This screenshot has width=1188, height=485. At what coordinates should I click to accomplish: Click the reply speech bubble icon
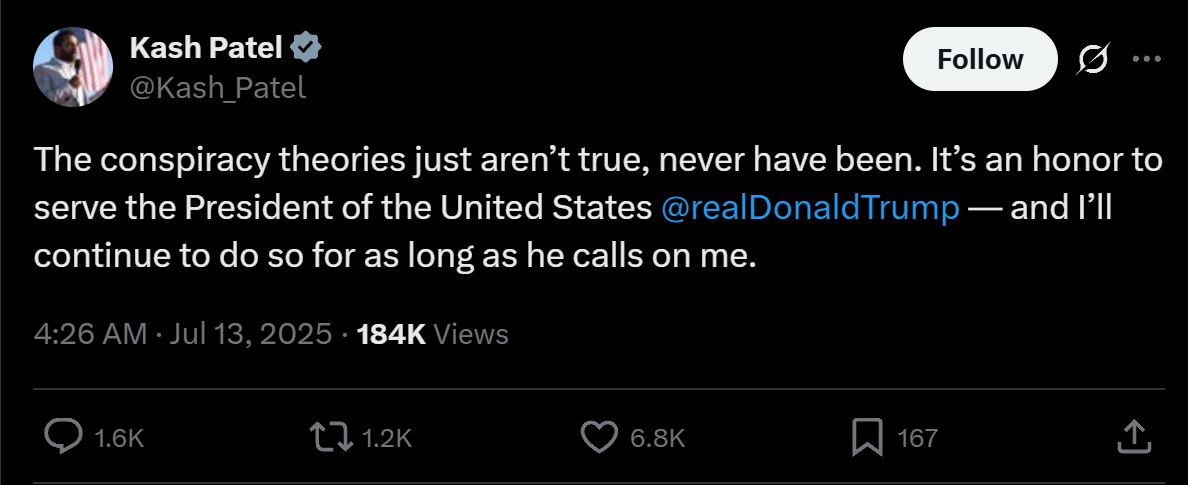[64, 437]
